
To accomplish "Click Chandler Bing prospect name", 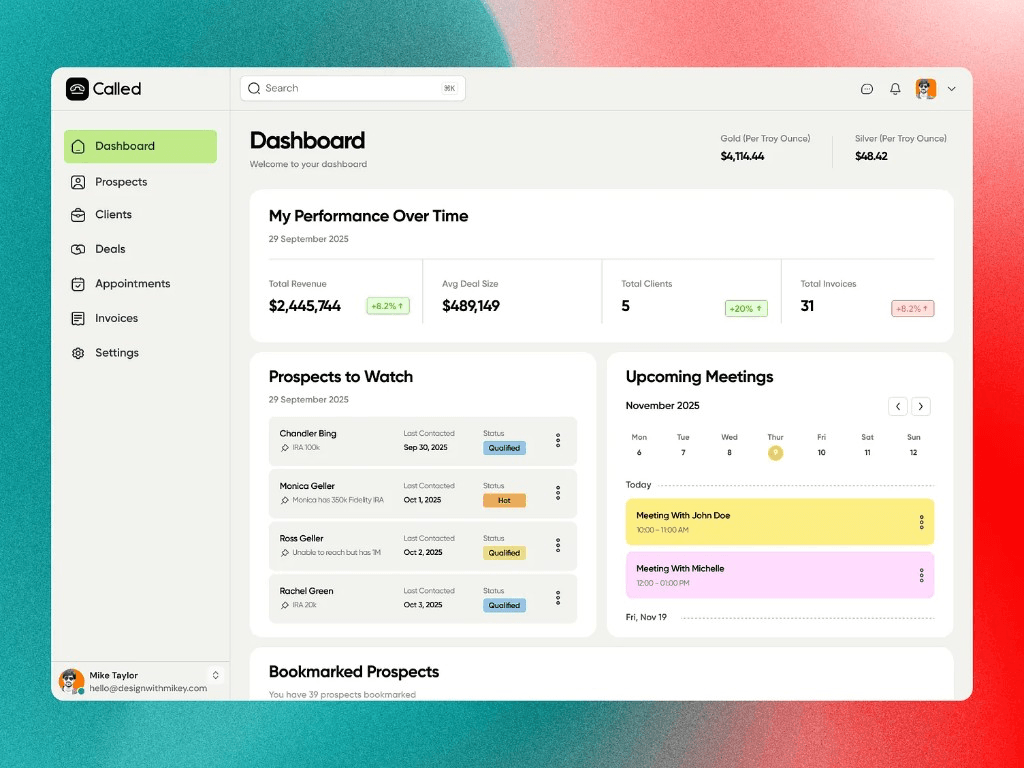I will (308, 434).
